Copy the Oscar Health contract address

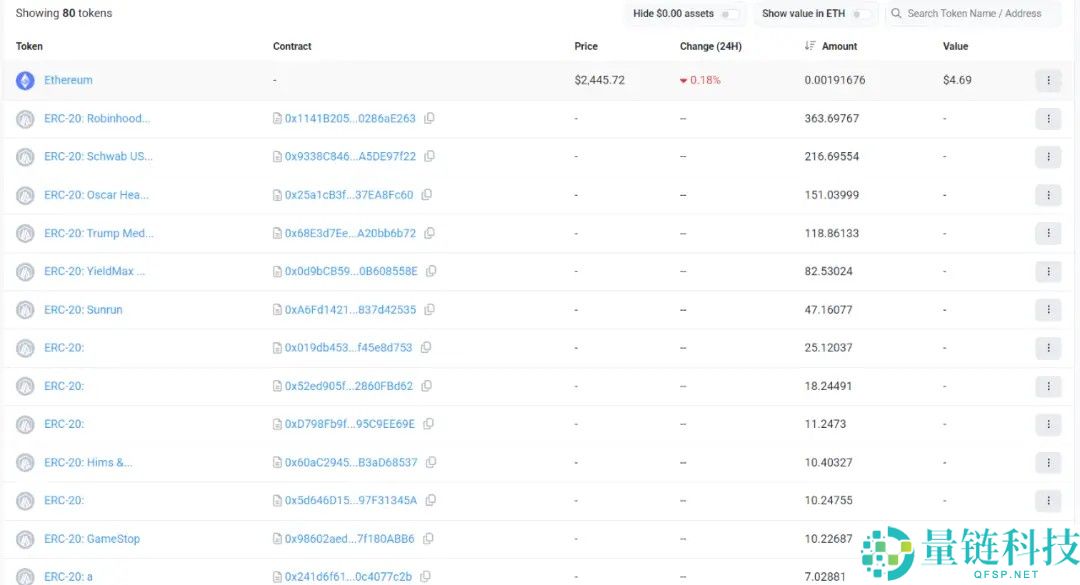427,194
